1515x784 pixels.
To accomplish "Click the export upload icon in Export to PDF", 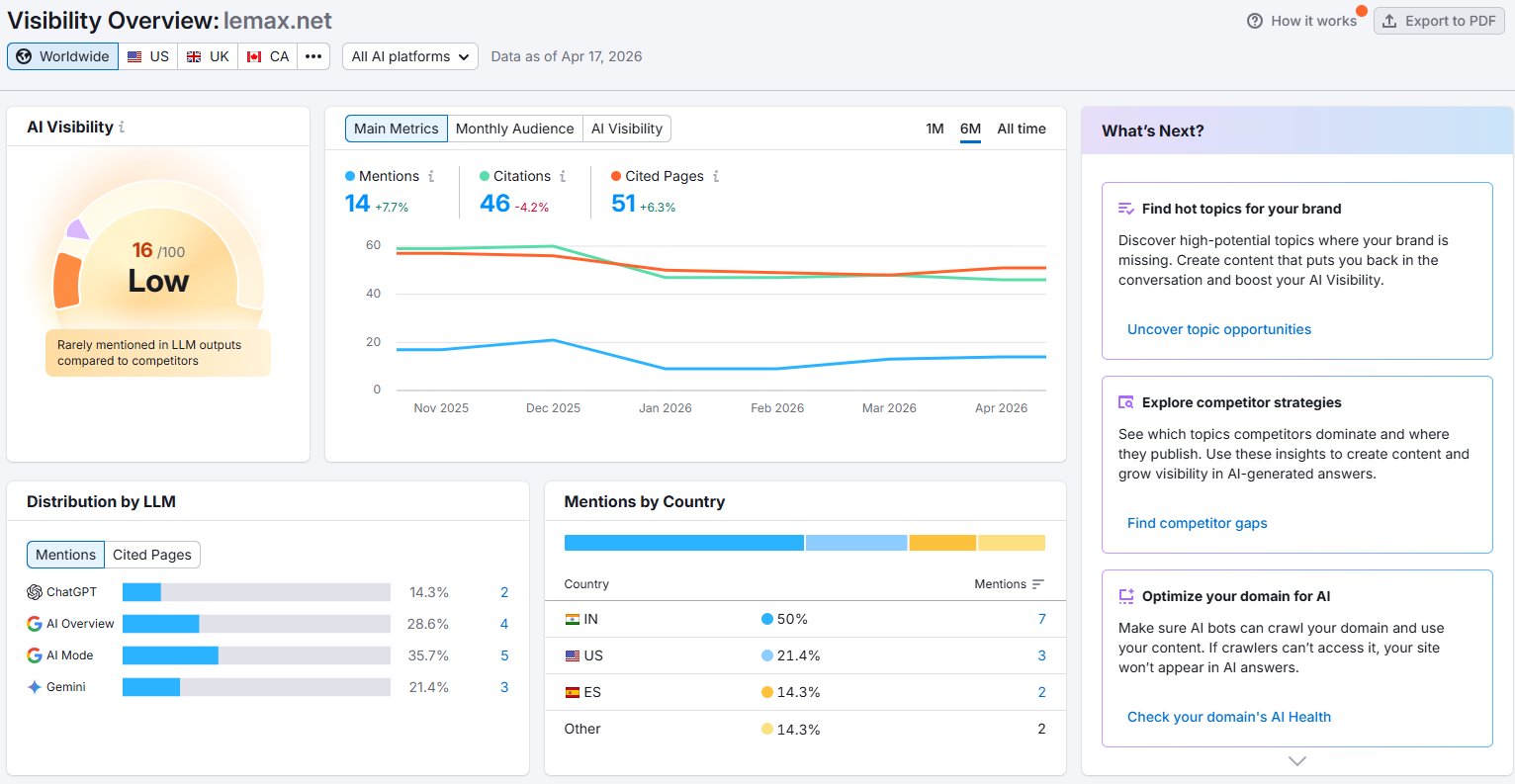I will (x=1389, y=21).
